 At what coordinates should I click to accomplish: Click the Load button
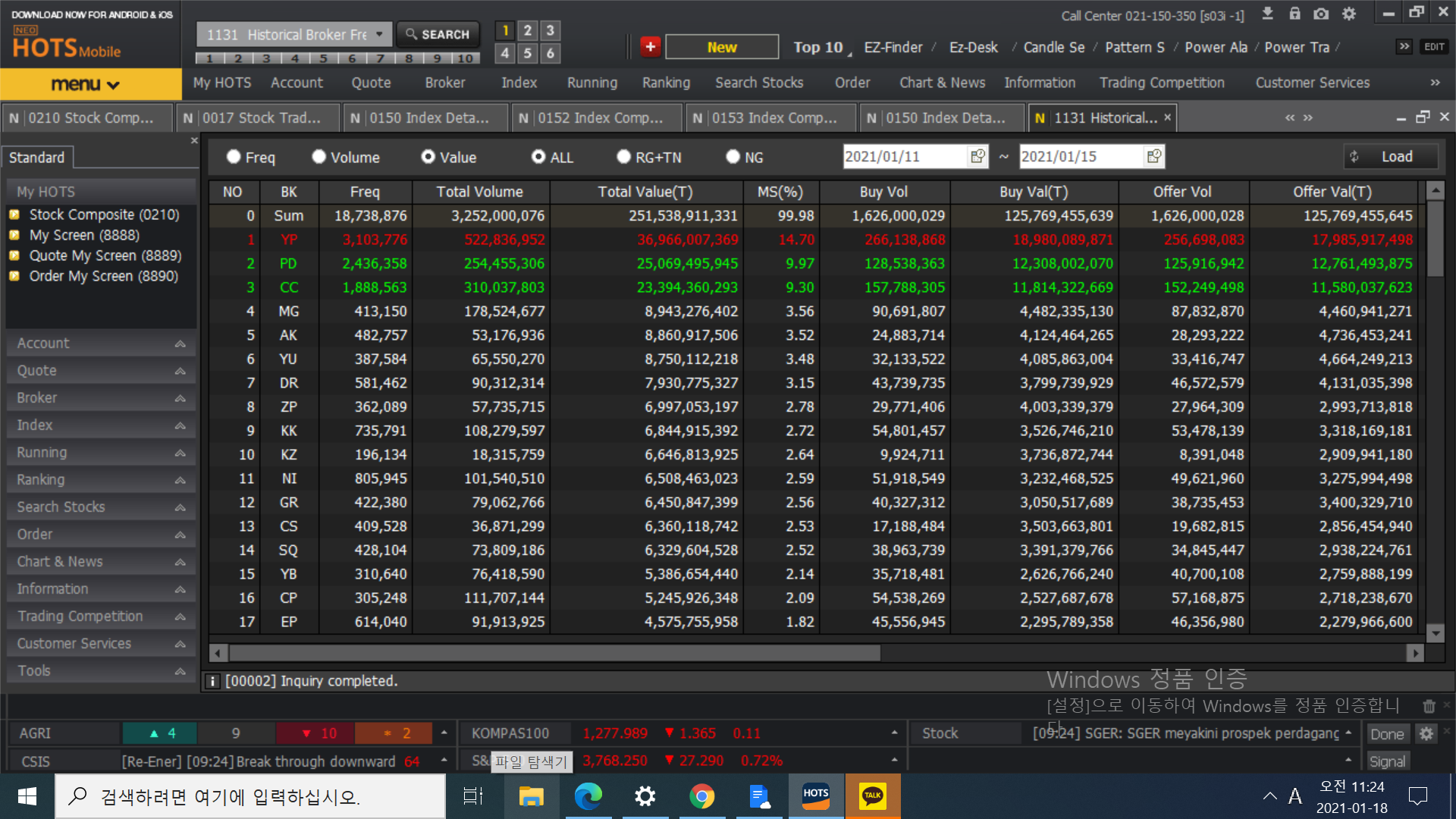(x=1391, y=156)
